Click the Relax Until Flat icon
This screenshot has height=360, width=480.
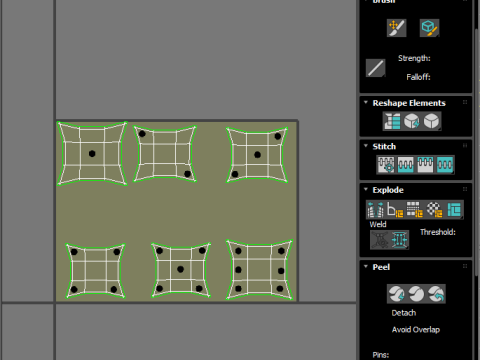(412, 121)
